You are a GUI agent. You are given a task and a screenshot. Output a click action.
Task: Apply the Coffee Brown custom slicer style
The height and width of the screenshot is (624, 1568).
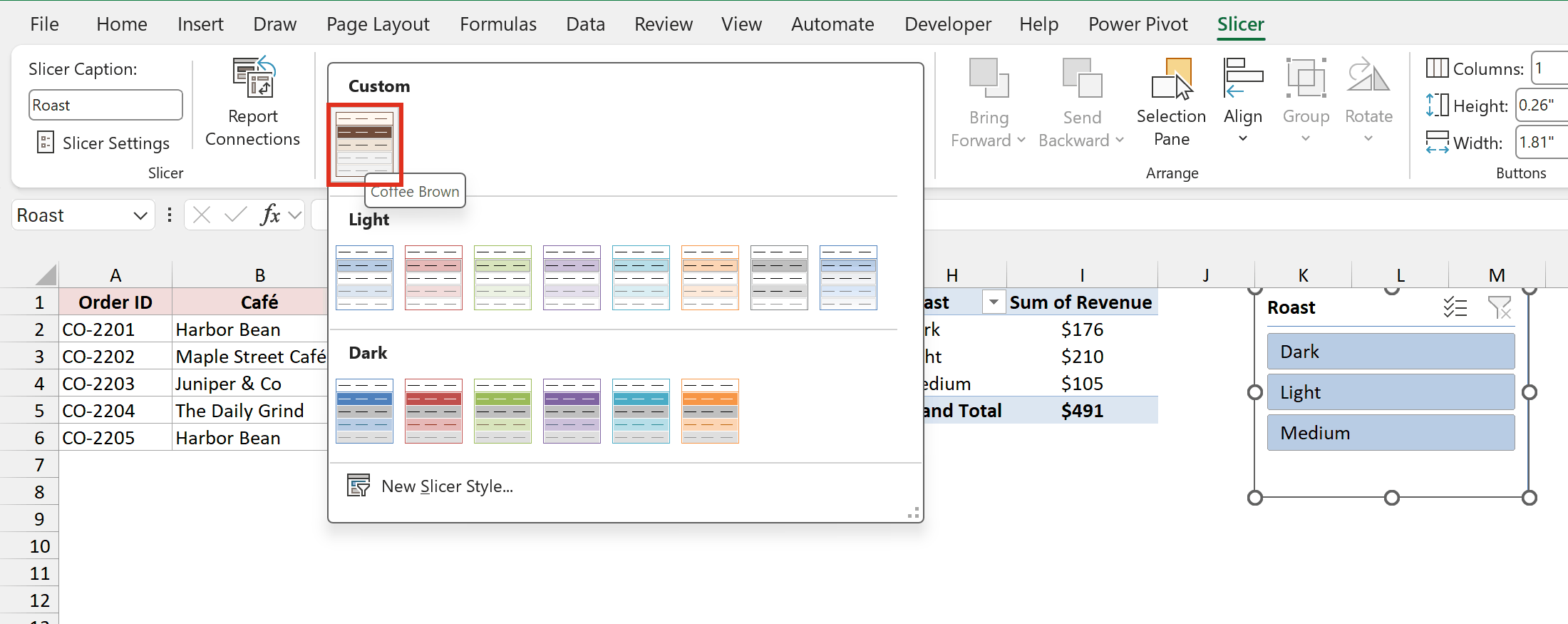[364, 144]
